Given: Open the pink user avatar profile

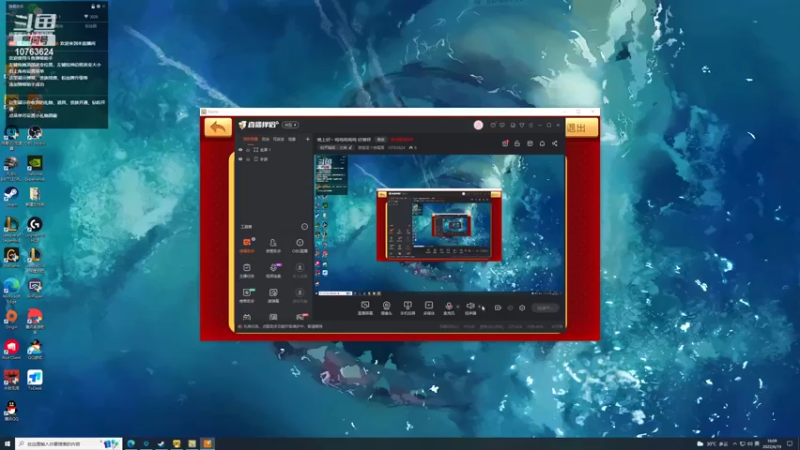Looking at the screenshot, I should tap(478, 125).
